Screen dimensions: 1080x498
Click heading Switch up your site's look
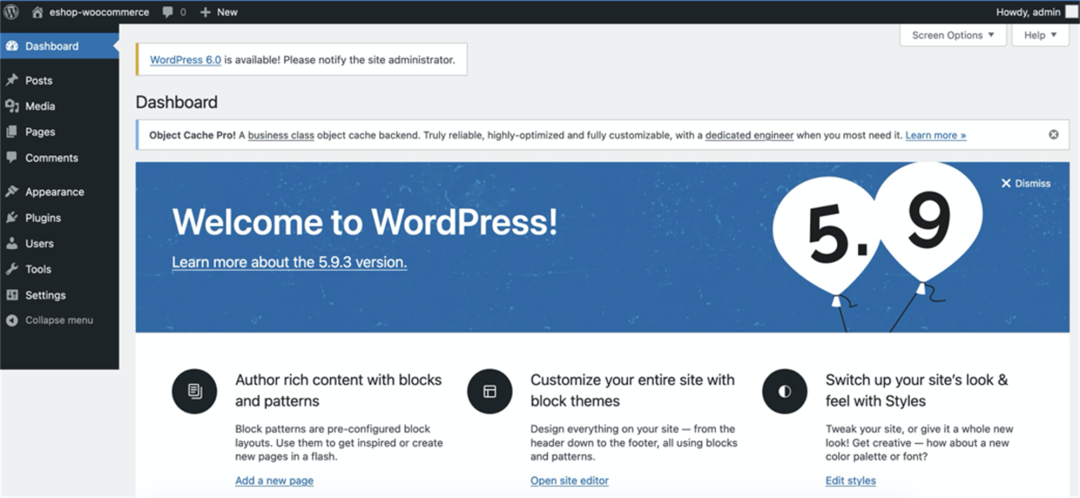pos(917,390)
